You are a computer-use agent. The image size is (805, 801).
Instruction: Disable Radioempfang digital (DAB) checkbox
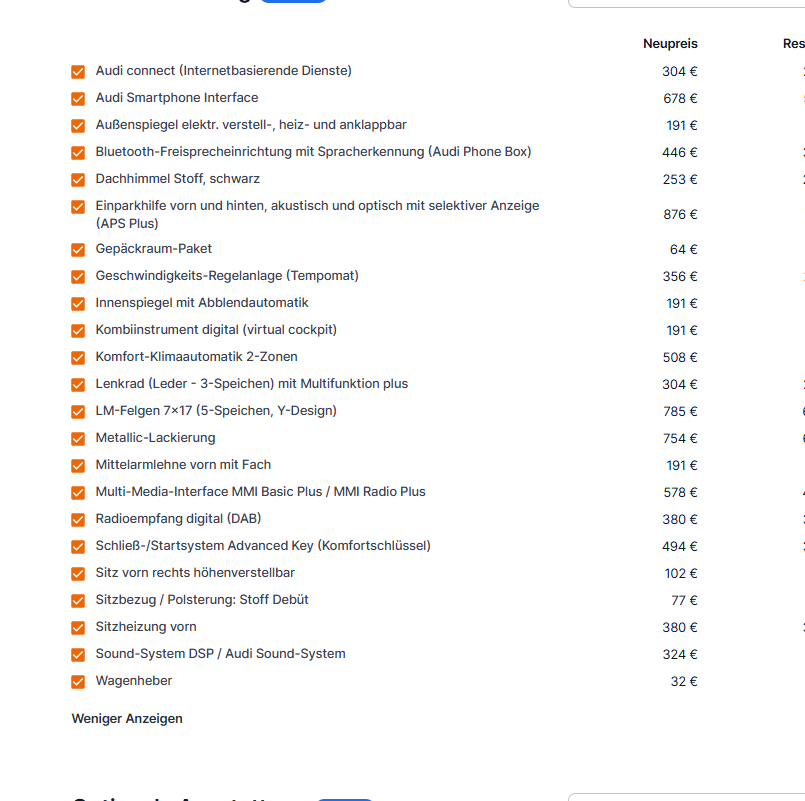[78, 520]
